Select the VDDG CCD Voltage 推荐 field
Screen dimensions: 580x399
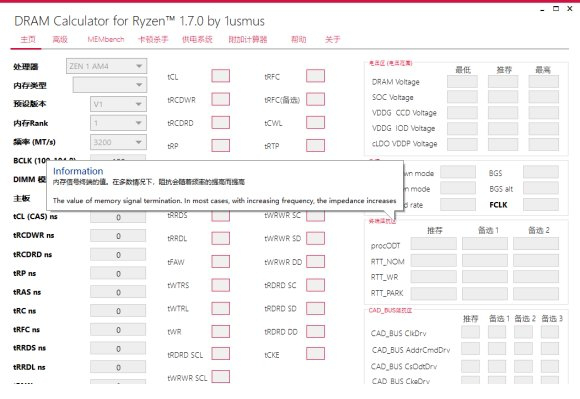pos(503,112)
